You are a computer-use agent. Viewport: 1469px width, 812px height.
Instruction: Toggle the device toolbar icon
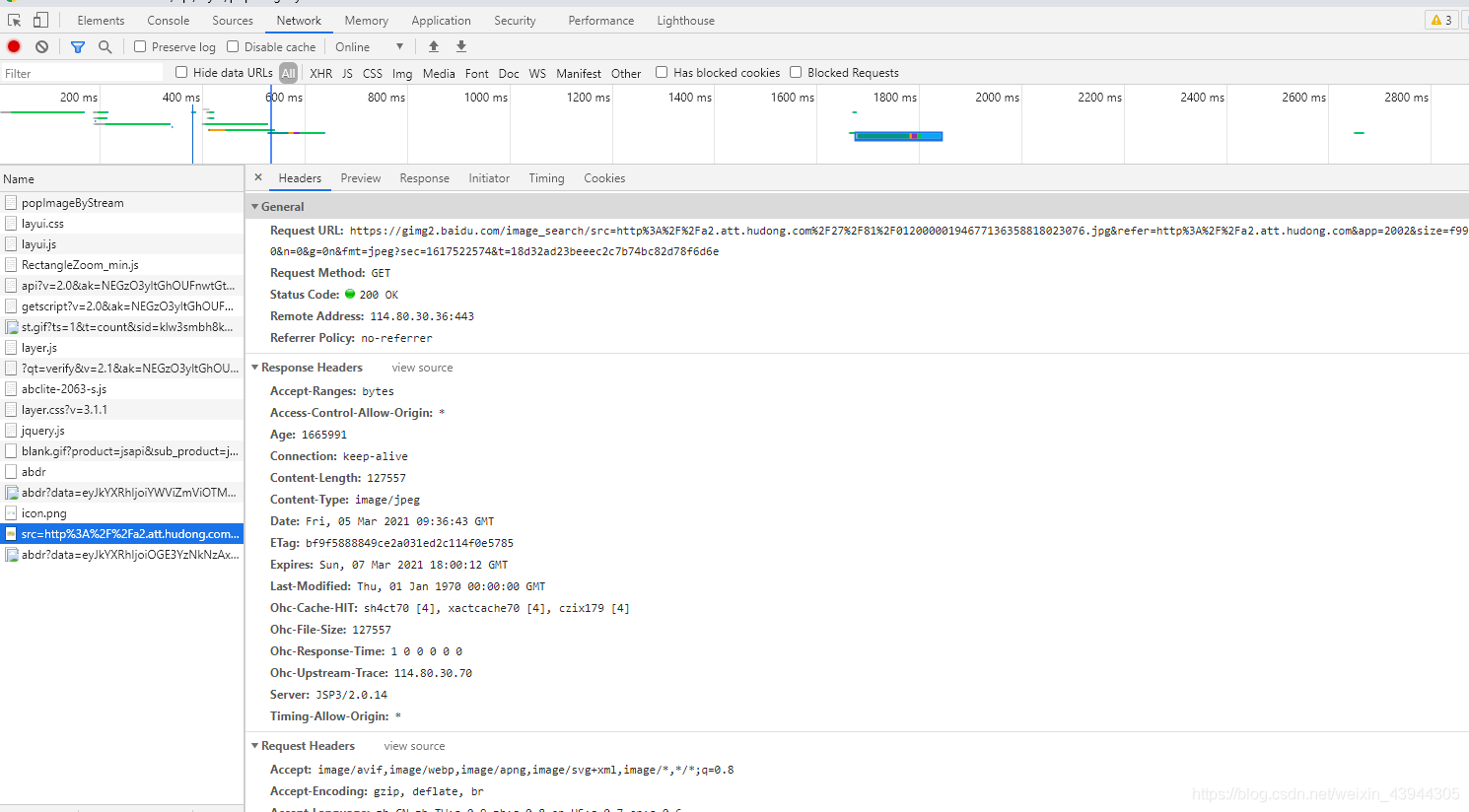pos(40,20)
